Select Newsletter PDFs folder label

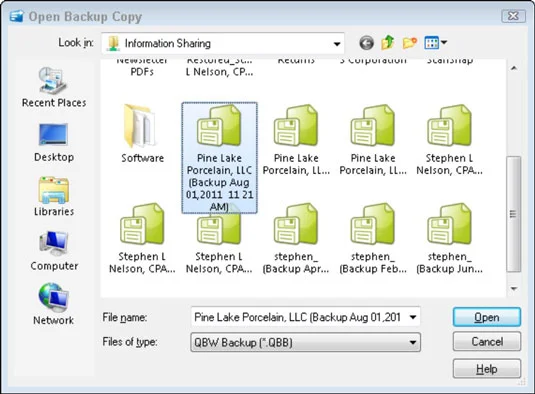[x=142, y=67]
